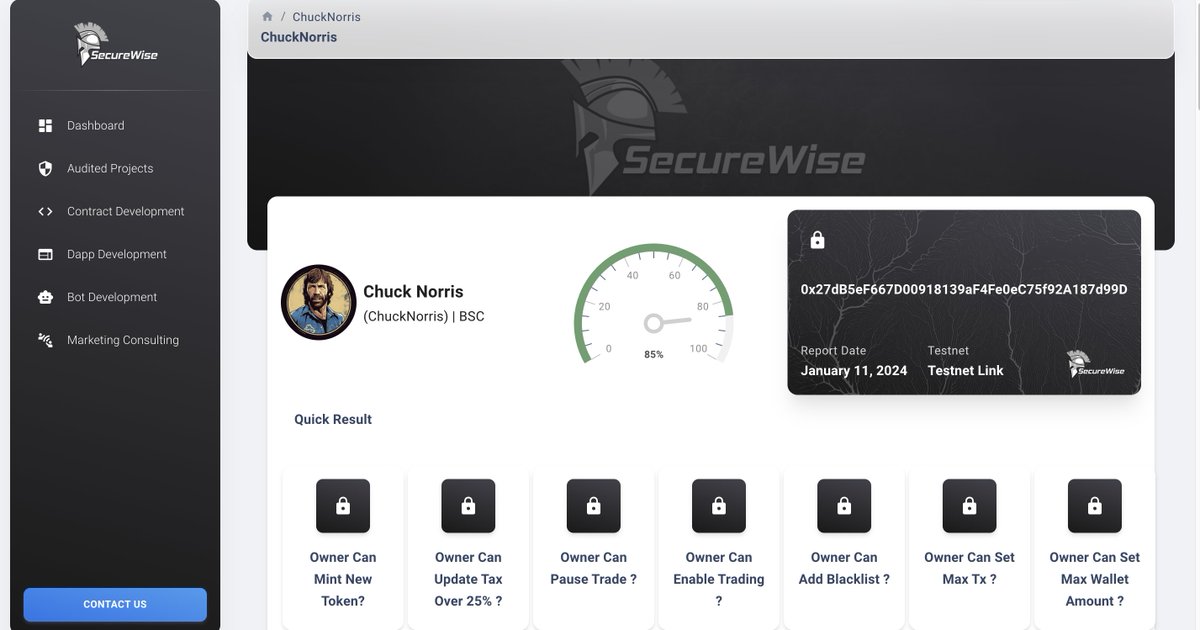The height and width of the screenshot is (630, 1200).
Task: Click the SecureWise logo on the address card
Action: pyautogui.click(x=1095, y=364)
